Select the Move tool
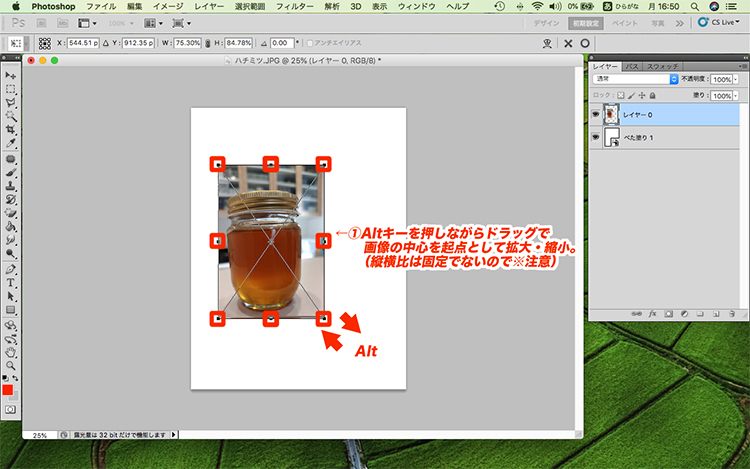The width and height of the screenshot is (750, 469). click(x=11, y=76)
